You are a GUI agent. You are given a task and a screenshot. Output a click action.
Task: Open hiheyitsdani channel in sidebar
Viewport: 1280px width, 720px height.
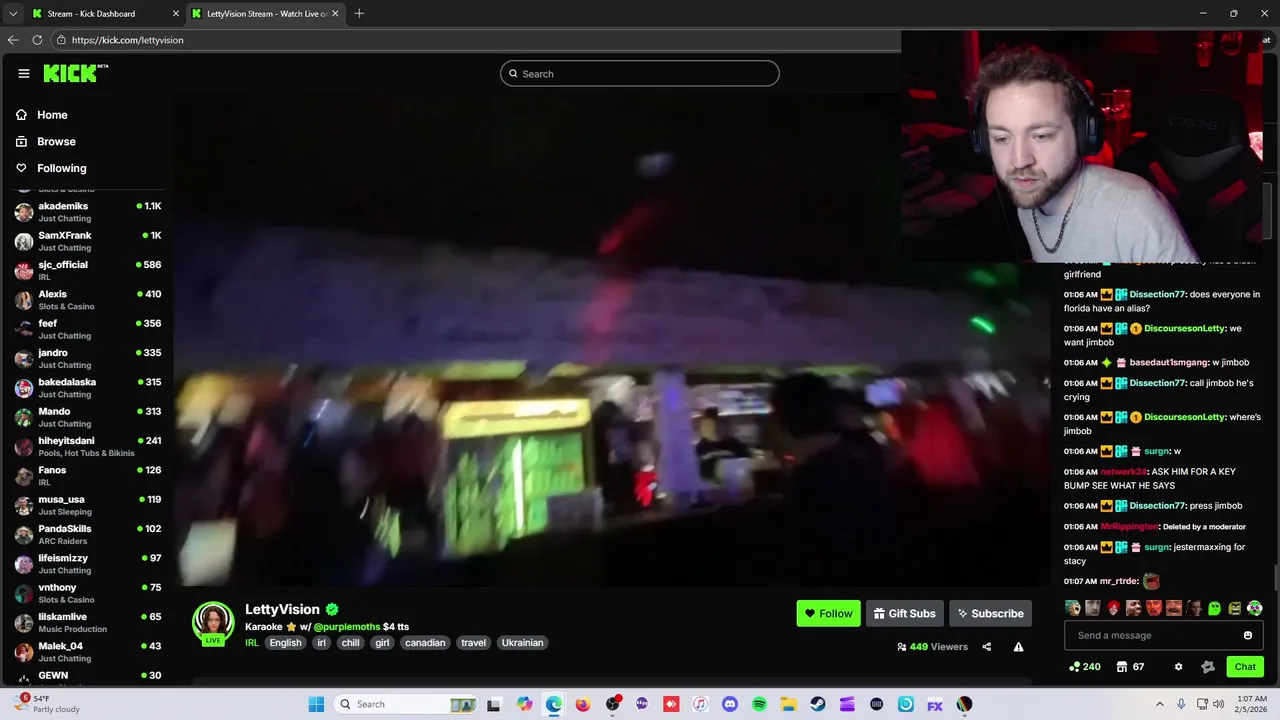point(88,446)
